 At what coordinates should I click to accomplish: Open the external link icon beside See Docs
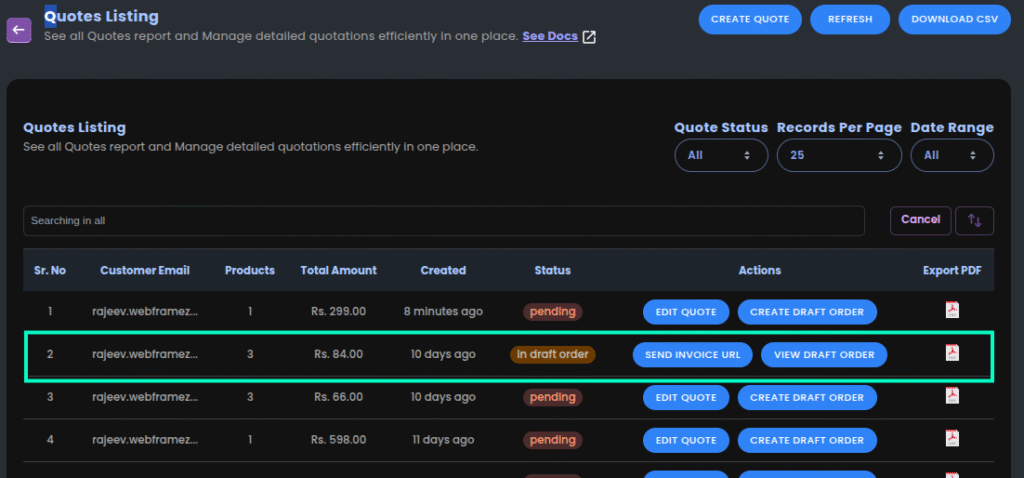pos(589,37)
